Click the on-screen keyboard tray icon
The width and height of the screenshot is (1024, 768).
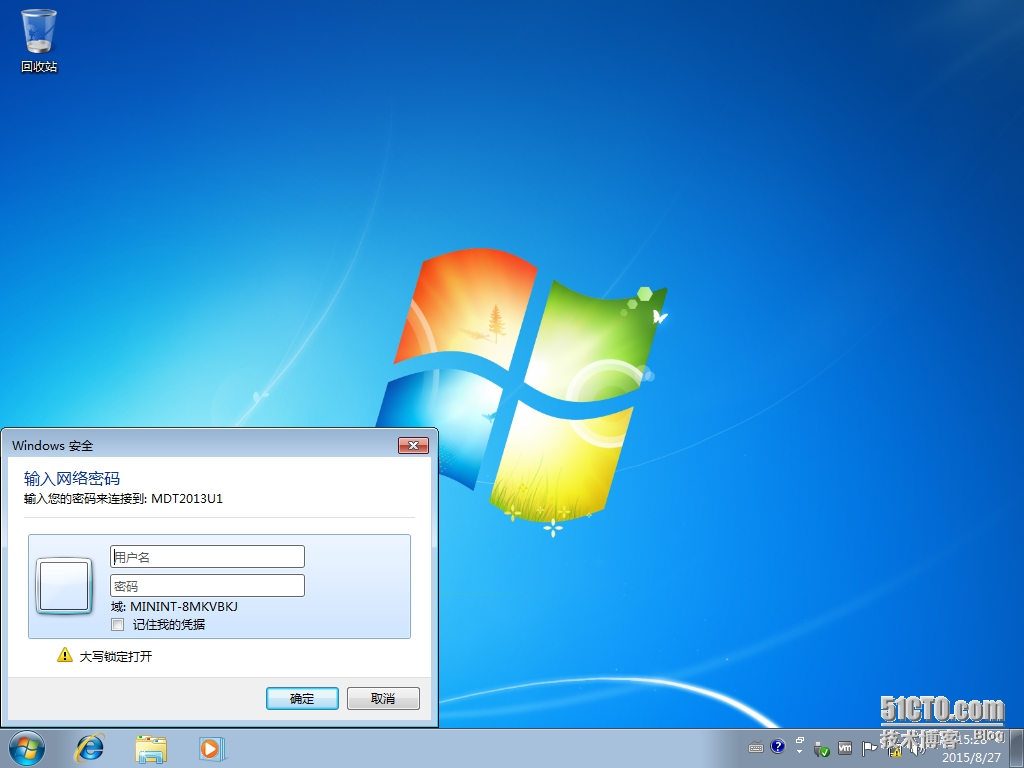(x=756, y=746)
